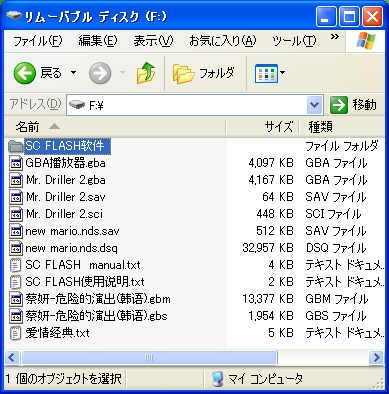The width and height of the screenshot is (389, 394).
Task: Open the Views icon menu
Action: (x=266, y=73)
